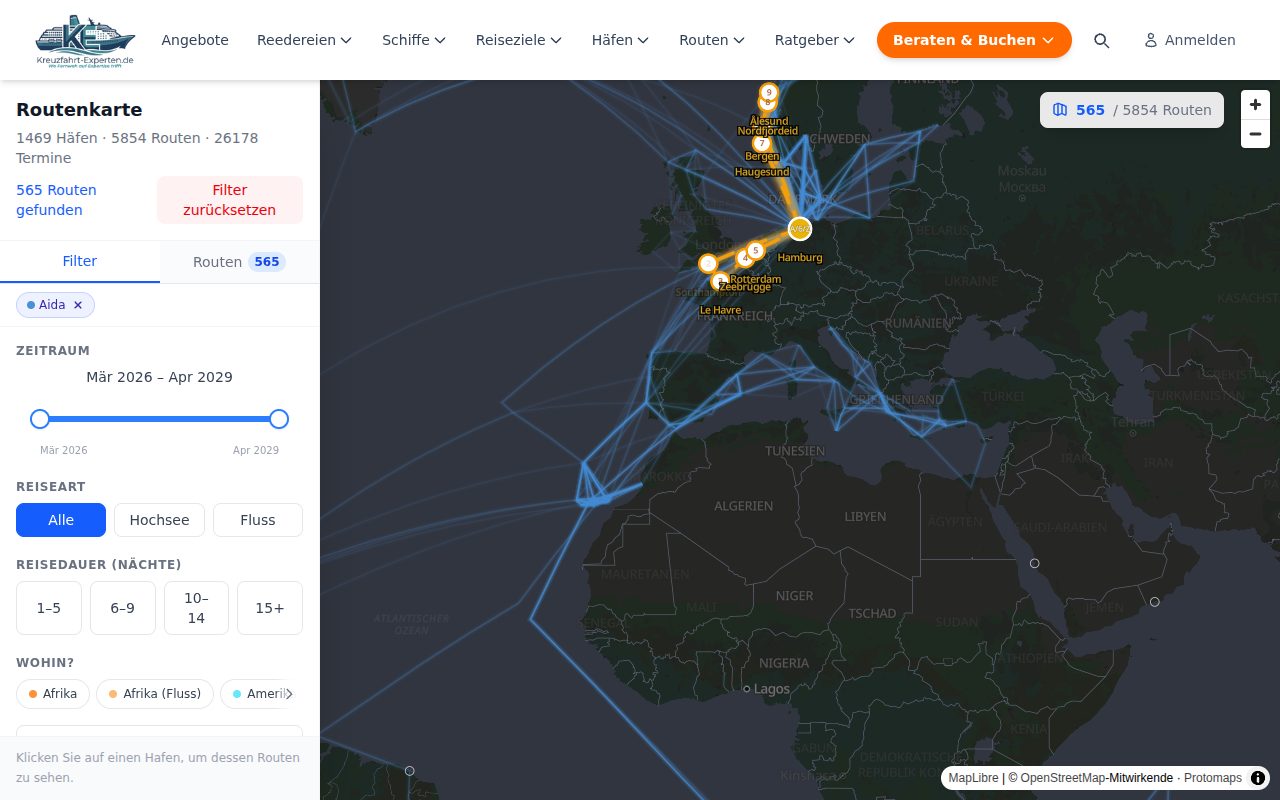
Task: Expand the Ratgeber menu
Action: coord(815,40)
